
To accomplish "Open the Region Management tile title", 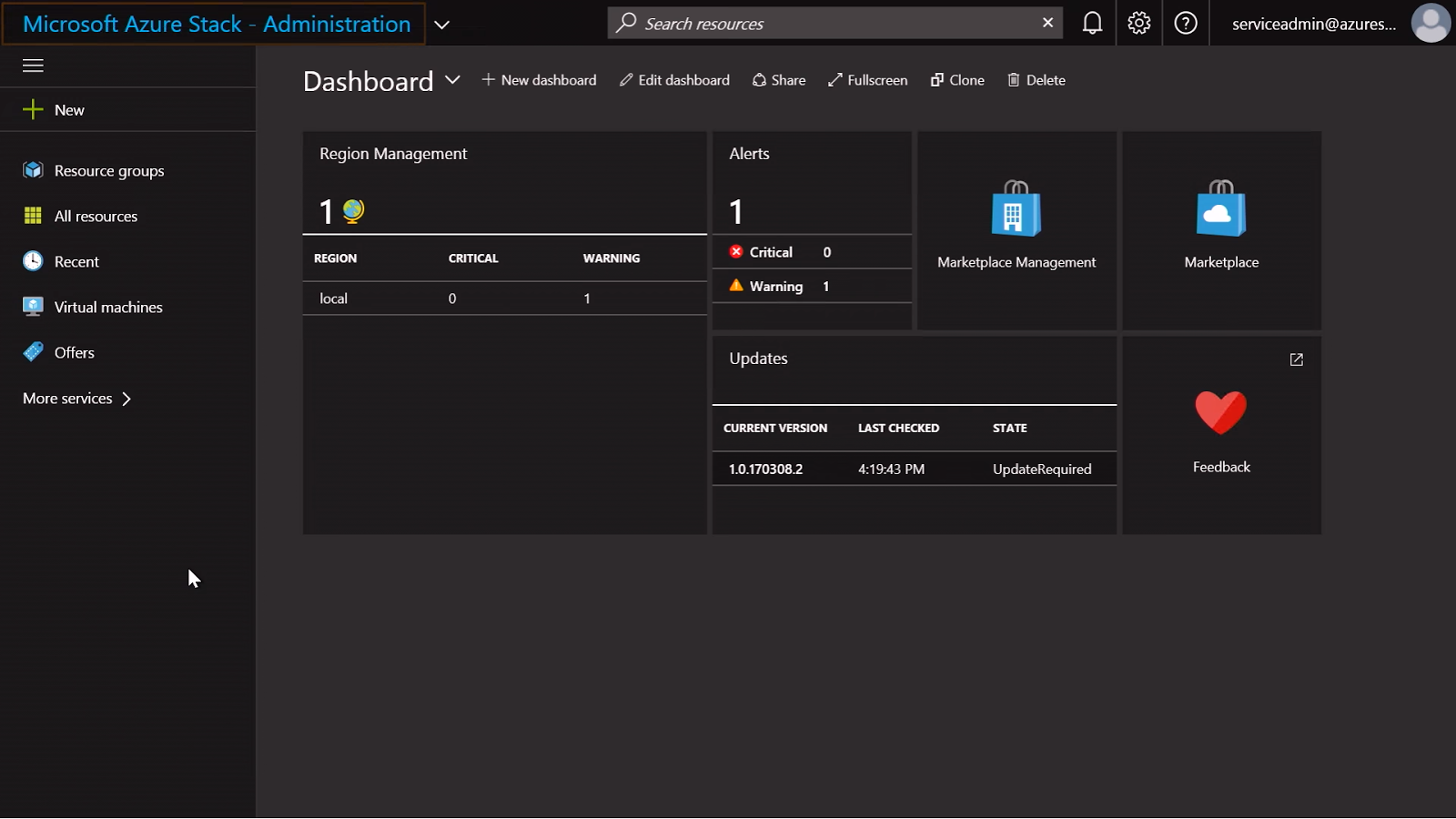I will 393,154.
